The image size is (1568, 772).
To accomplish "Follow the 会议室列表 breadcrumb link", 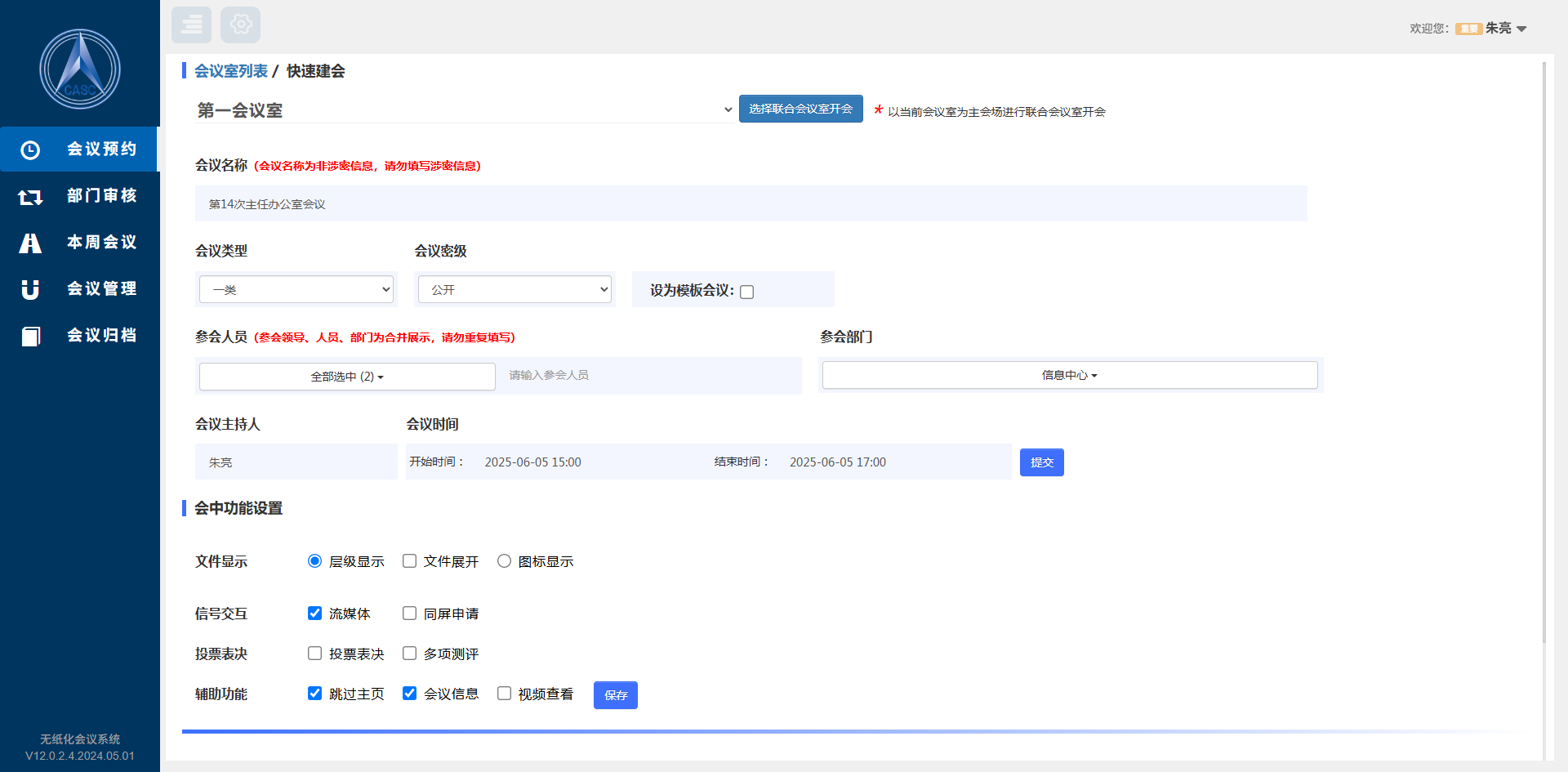I will click(x=231, y=71).
